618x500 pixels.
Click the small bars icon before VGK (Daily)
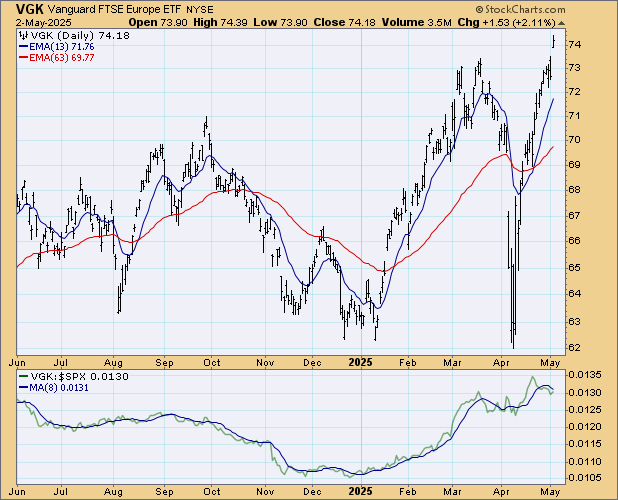(x=24, y=35)
